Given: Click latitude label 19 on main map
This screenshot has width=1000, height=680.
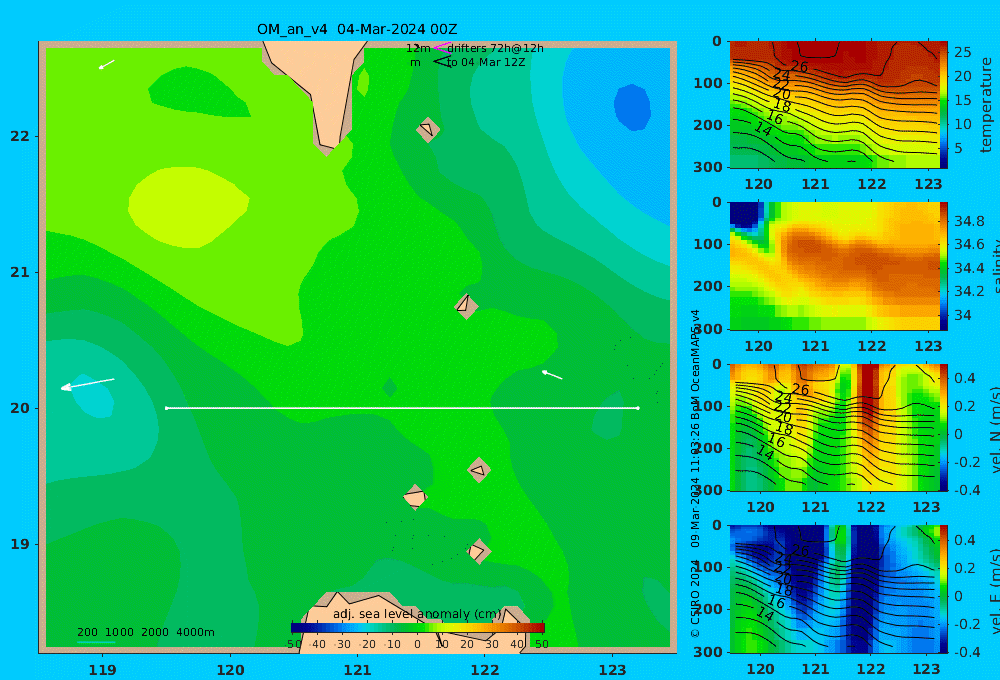Looking at the screenshot, I should (20, 544).
